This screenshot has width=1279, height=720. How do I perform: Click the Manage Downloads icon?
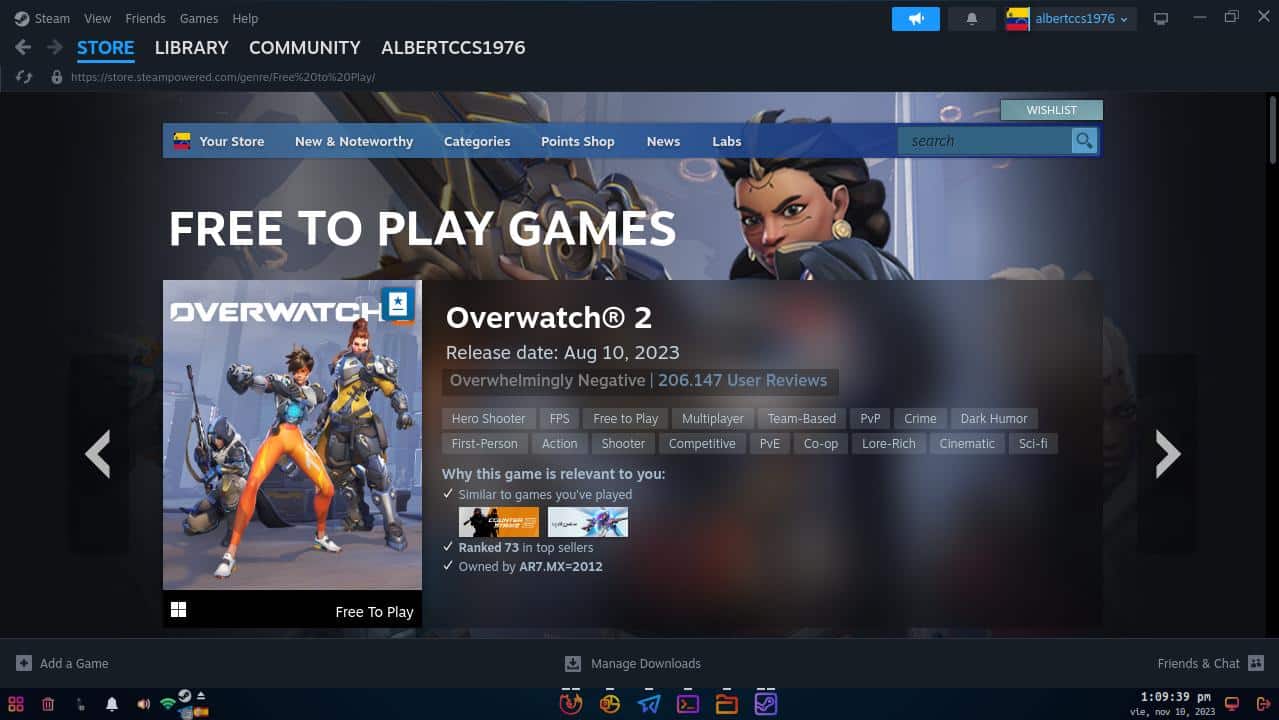(x=573, y=663)
